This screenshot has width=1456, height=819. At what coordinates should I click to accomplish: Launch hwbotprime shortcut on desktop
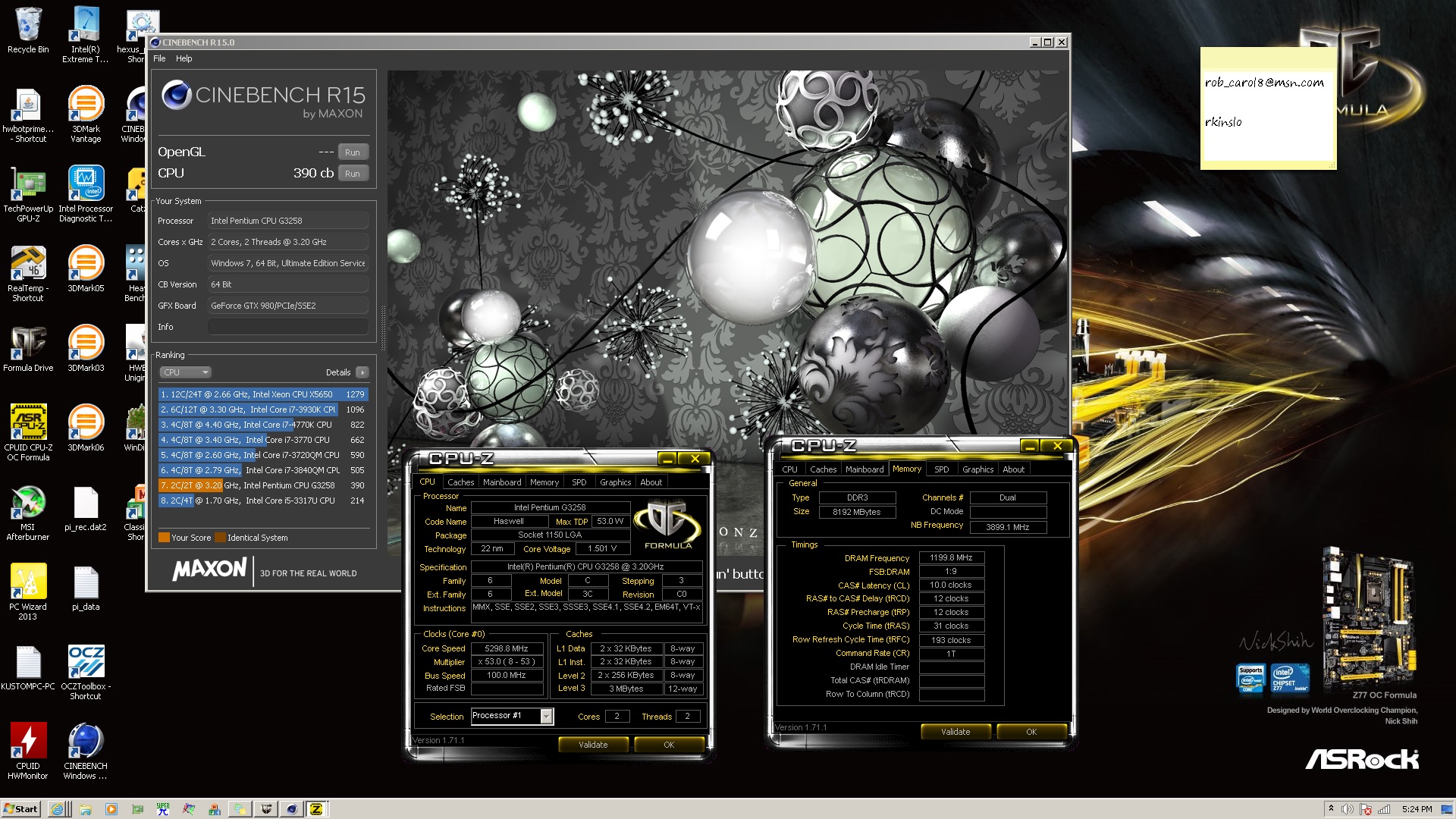(x=28, y=115)
